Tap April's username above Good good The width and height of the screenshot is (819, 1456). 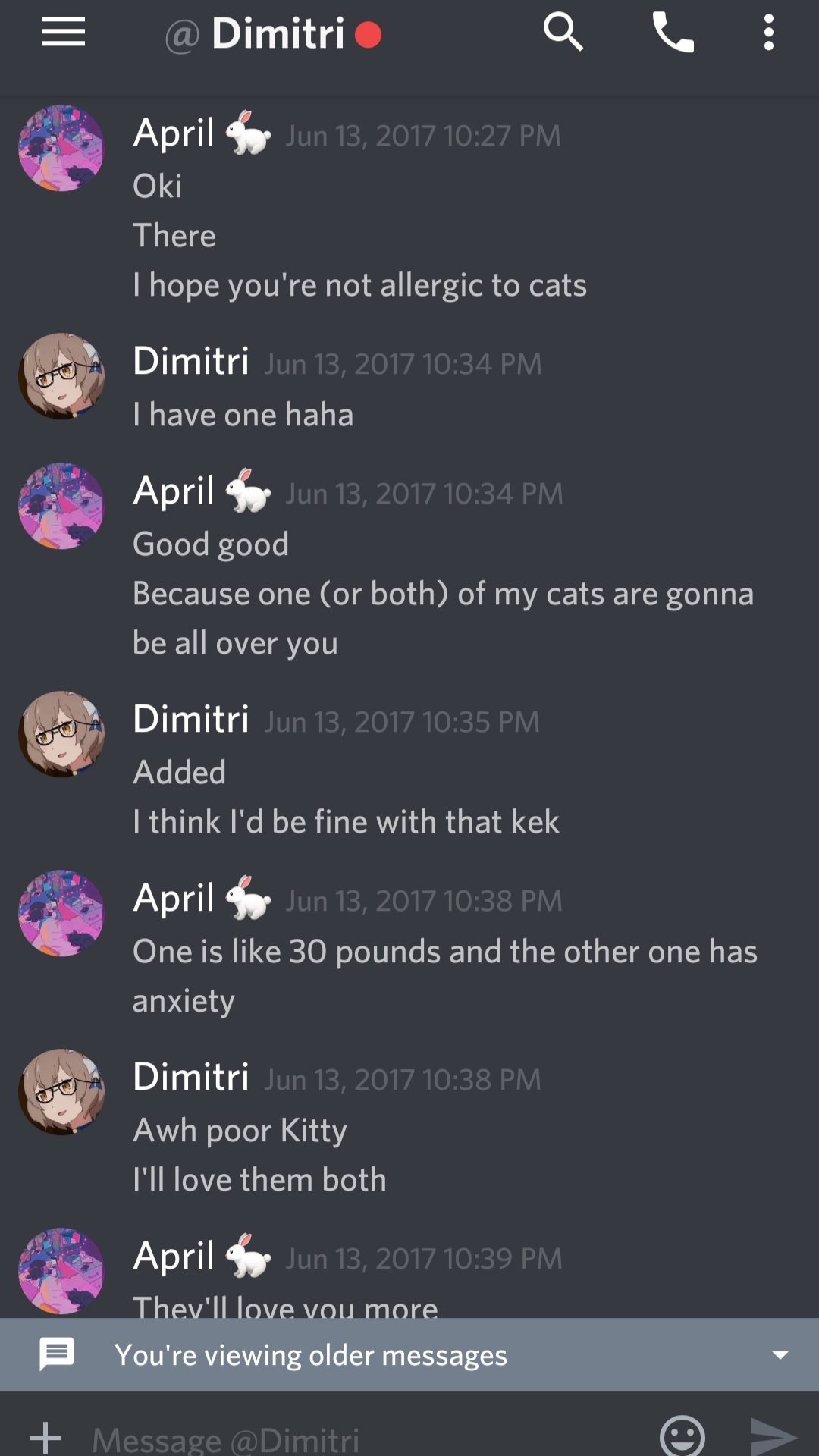[x=174, y=491]
